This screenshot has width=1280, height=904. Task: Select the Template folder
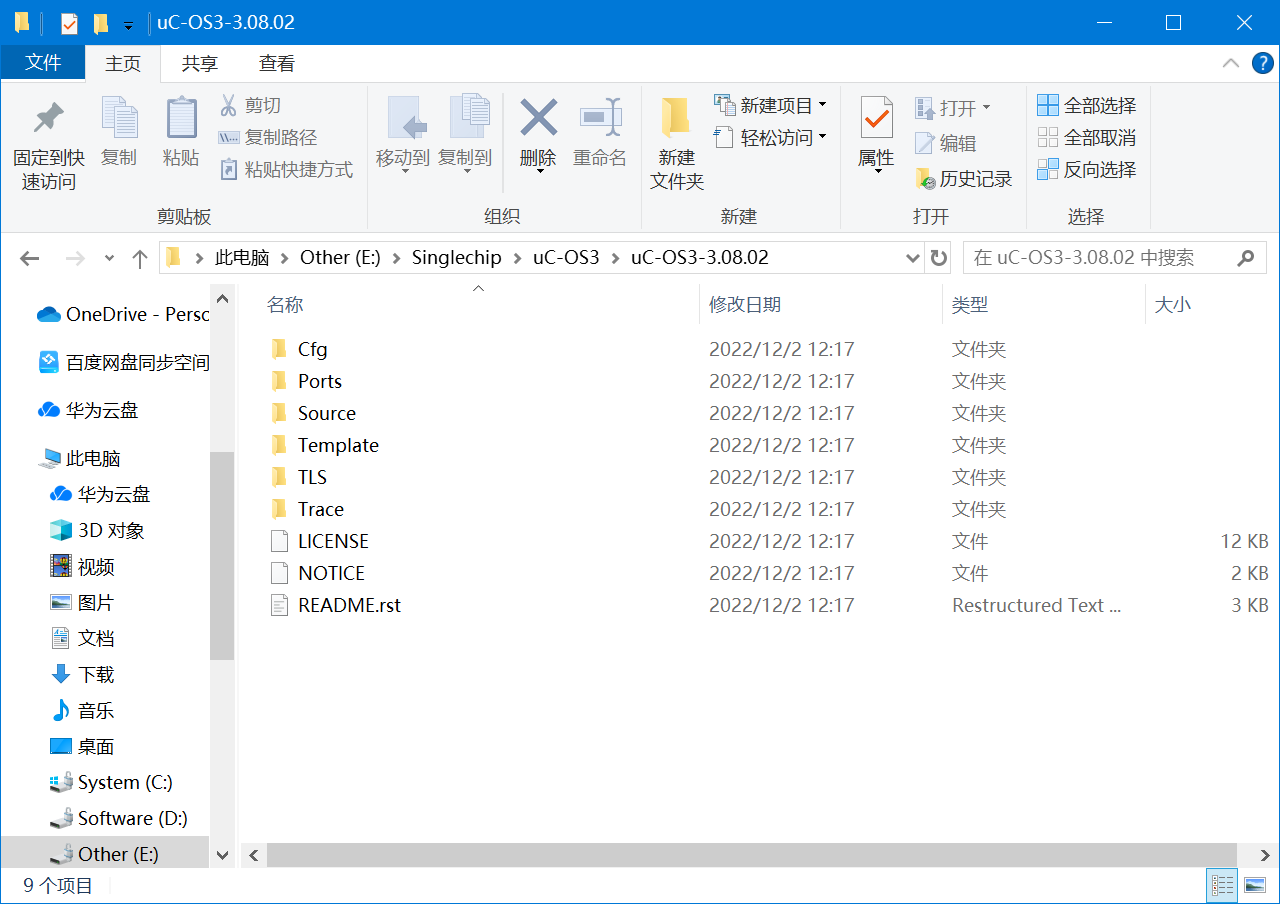pos(324,445)
